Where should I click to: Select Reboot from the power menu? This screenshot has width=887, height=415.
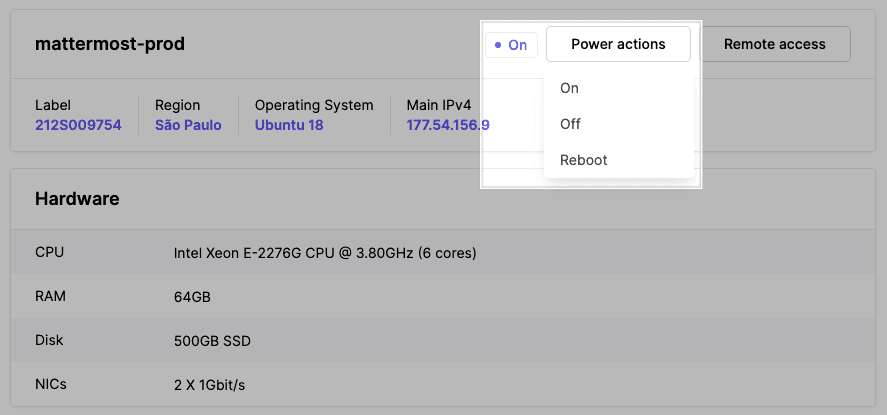tap(584, 160)
